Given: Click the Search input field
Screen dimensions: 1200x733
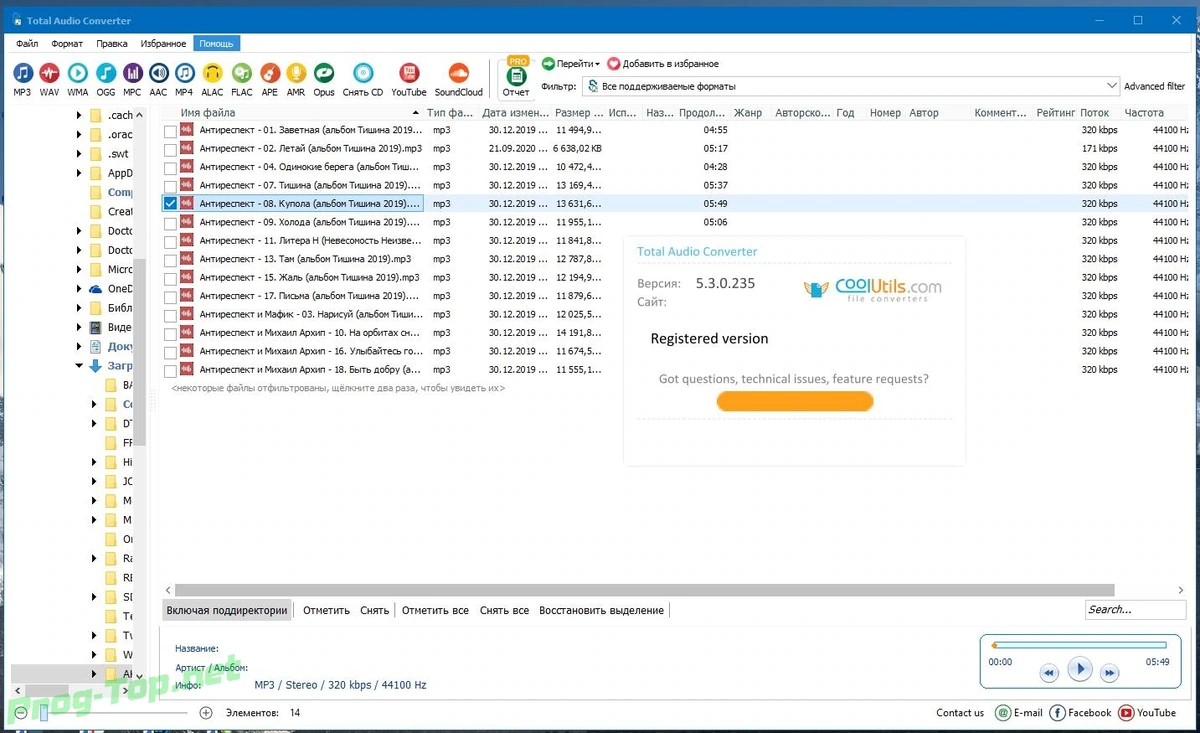Looking at the screenshot, I should tap(1135, 610).
